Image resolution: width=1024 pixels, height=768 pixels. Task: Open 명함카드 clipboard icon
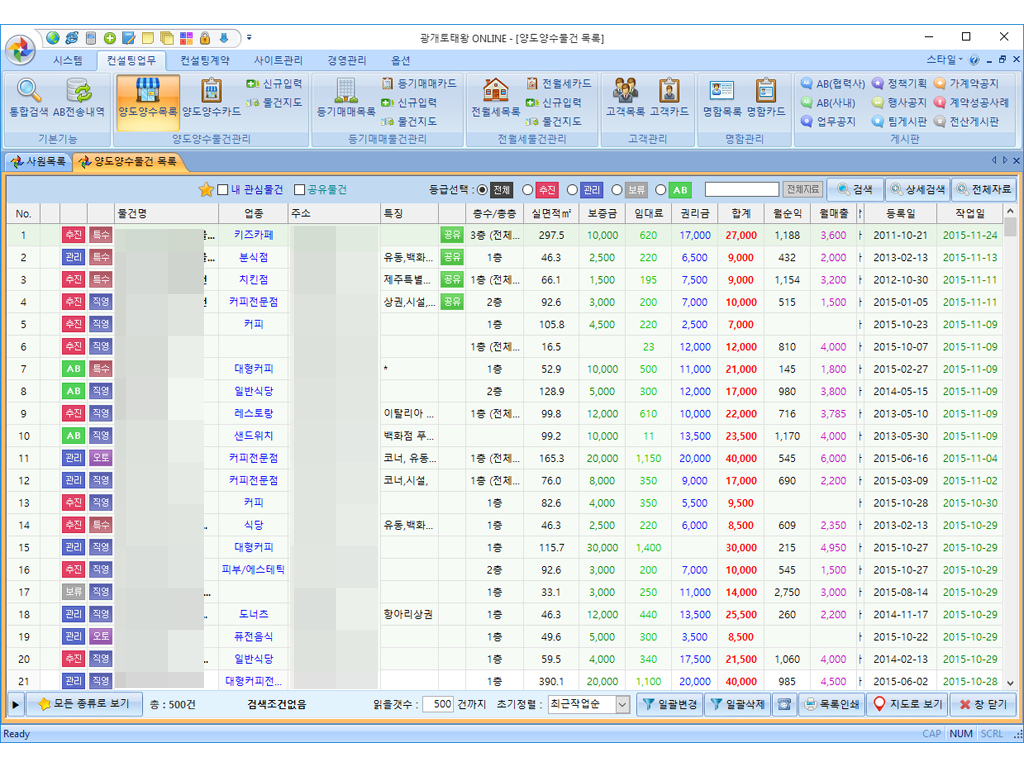click(765, 91)
